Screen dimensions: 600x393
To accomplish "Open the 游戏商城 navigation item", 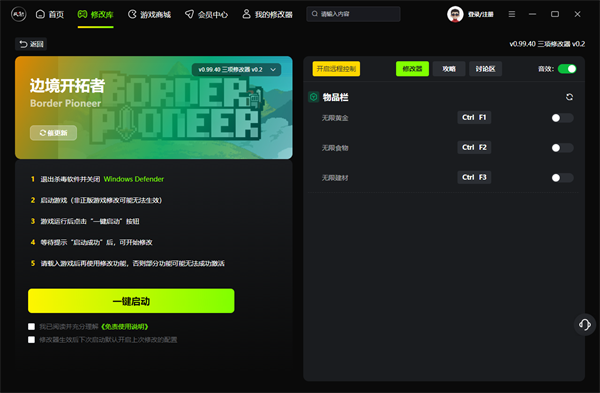I will tap(150, 15).
